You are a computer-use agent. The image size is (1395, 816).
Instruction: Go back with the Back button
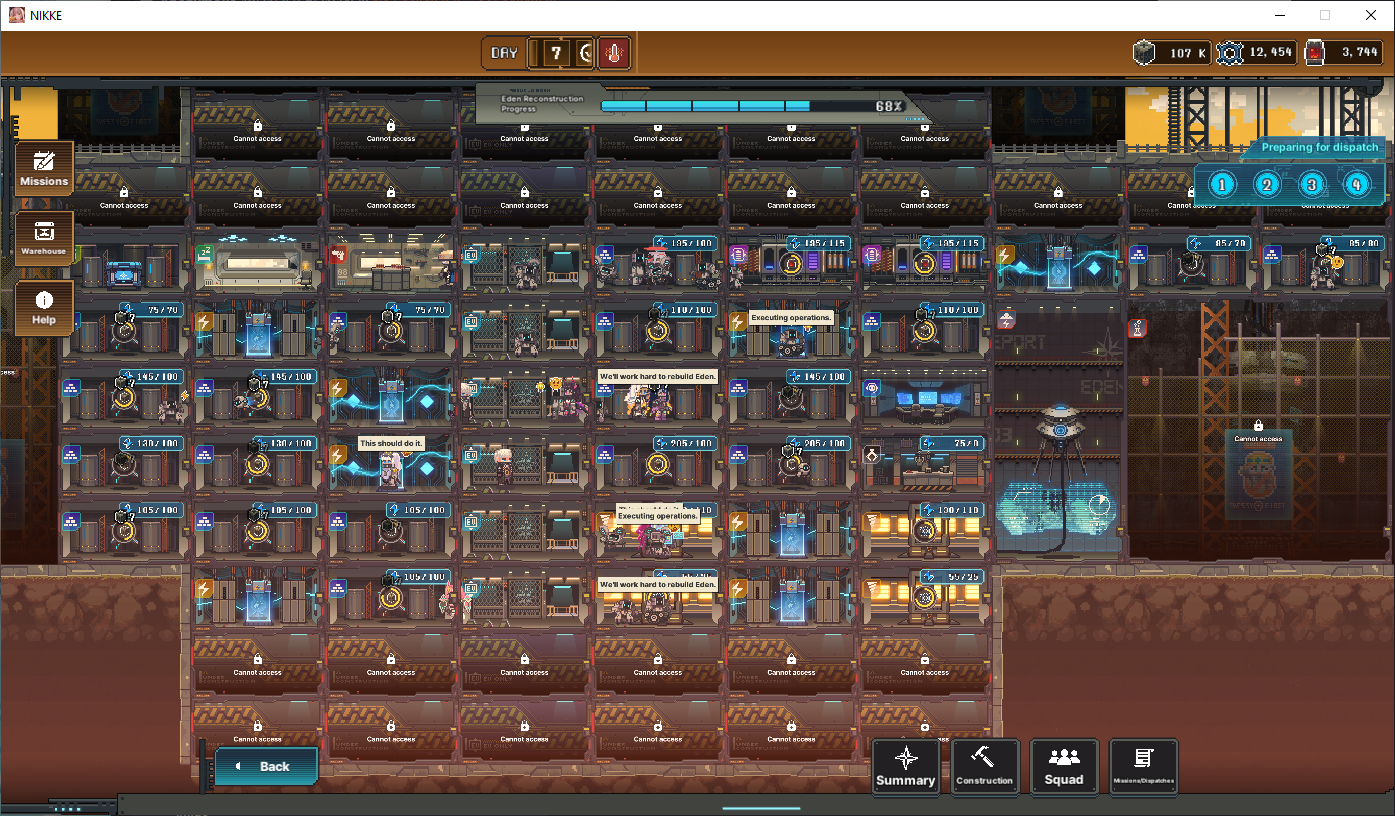coord(266,766)
